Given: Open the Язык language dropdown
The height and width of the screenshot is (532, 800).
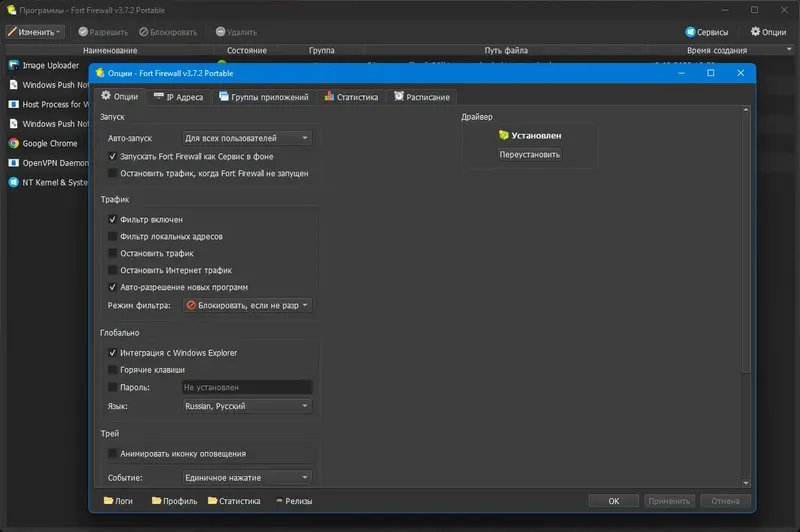Looking at the screenshot, I should click(x=247, y=406).
